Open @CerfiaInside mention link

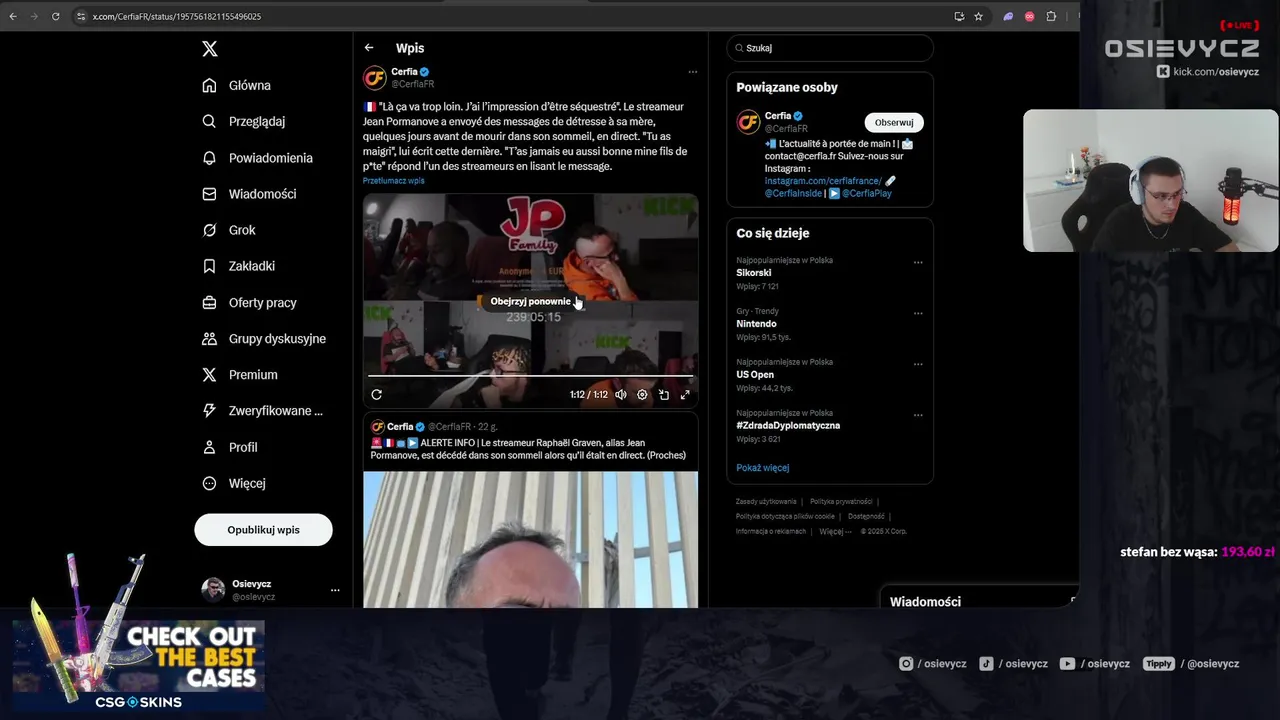pos(794,193)
